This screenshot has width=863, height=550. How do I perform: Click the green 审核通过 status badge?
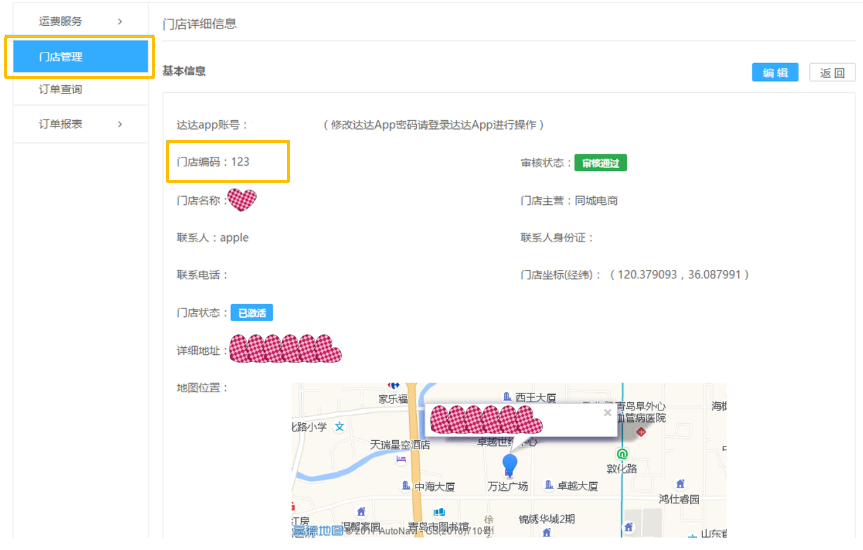(600, 163)
